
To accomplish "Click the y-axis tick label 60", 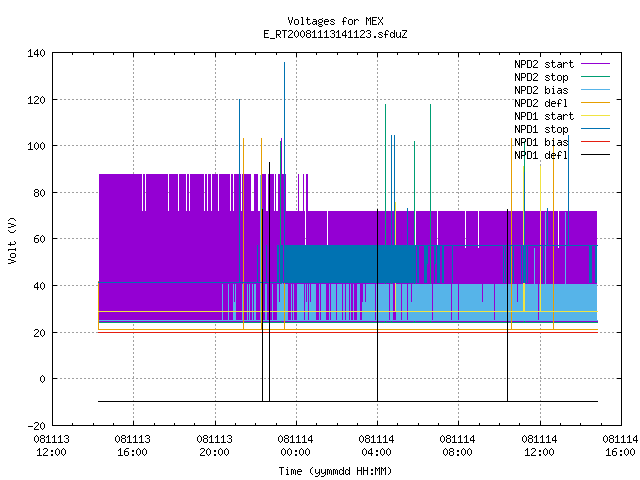I will pos(40,239).
